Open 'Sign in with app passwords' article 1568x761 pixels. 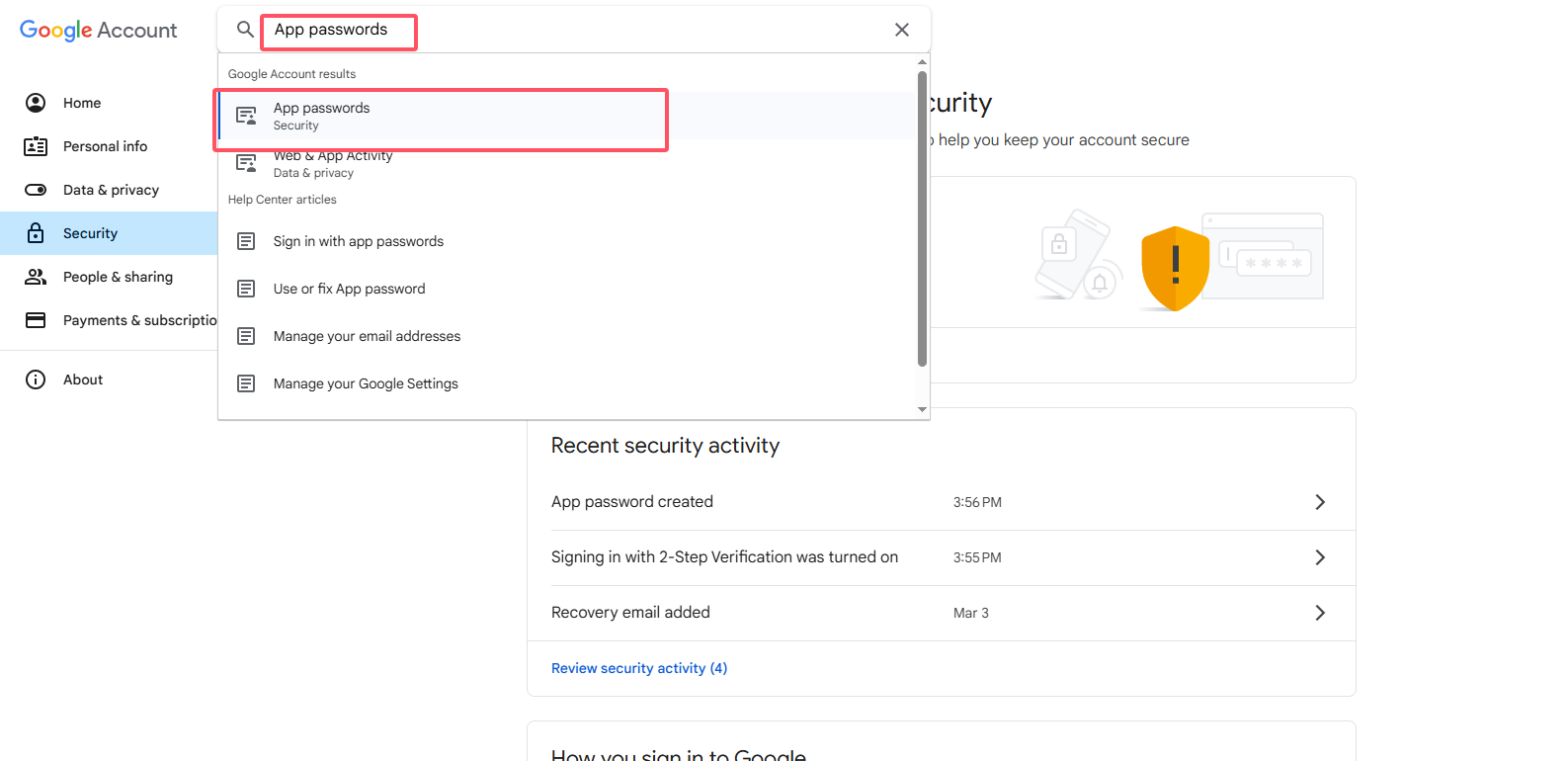[x=568, y=241]
